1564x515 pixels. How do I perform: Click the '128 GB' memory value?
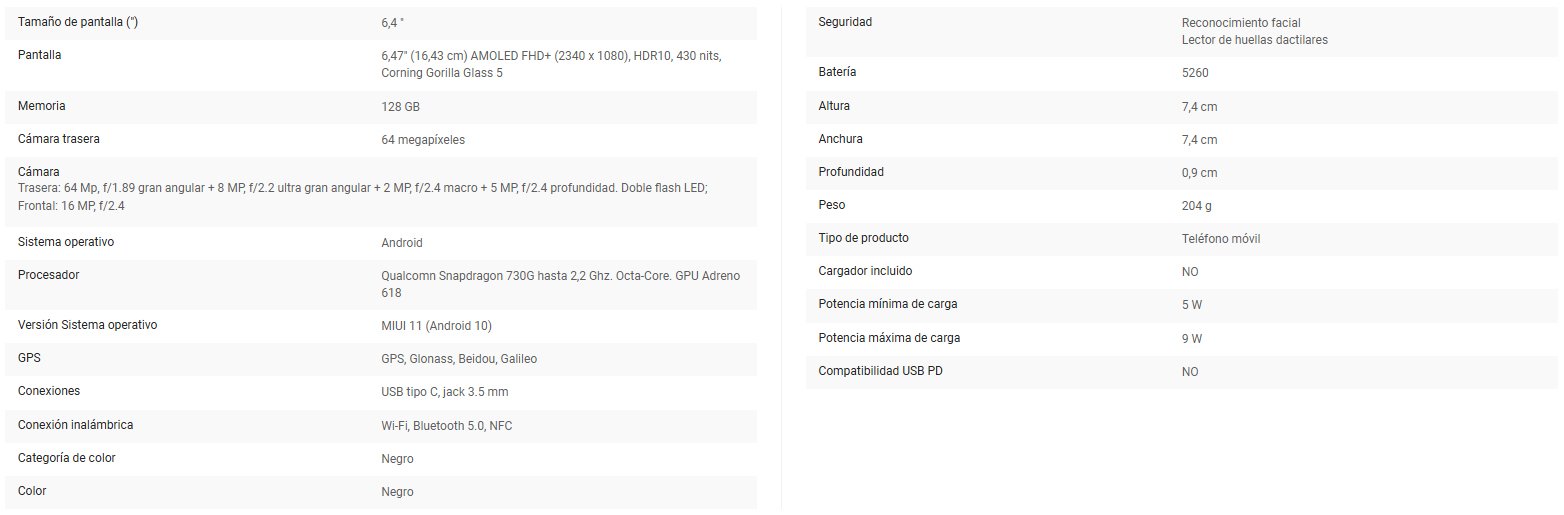[x=400, y=106]
